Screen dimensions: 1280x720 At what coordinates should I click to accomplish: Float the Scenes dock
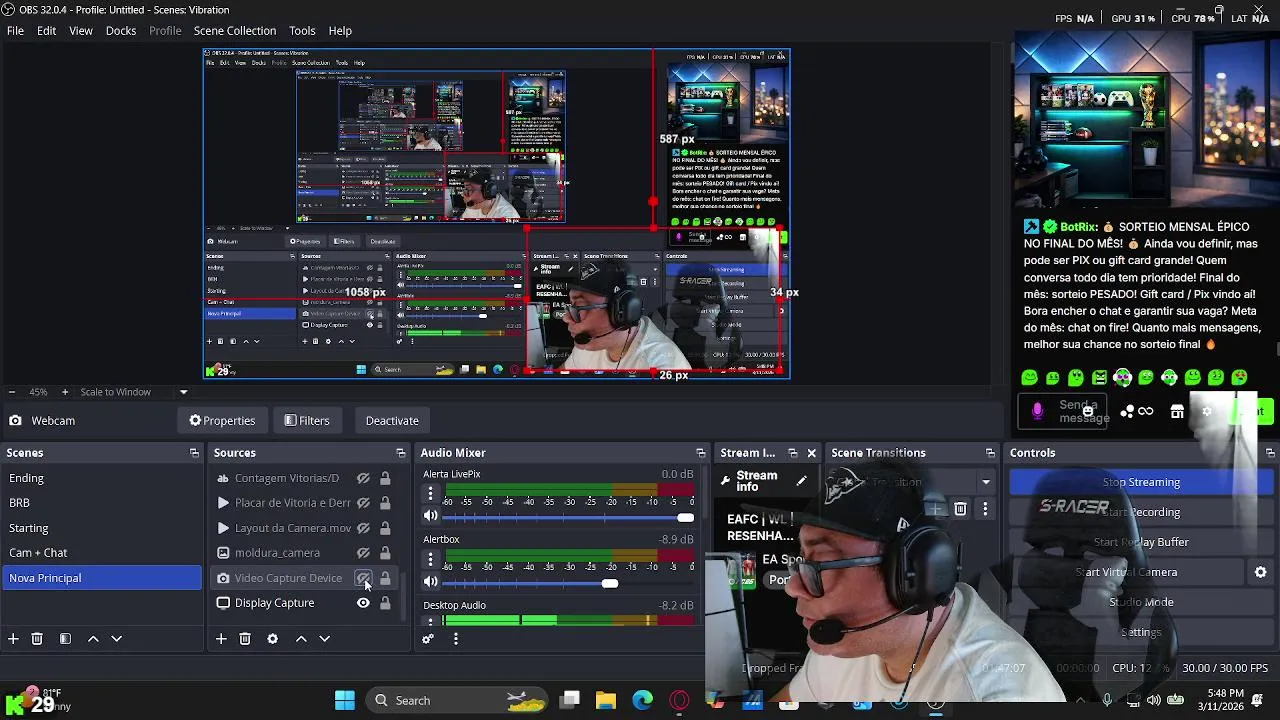click(x=194, y=453)
